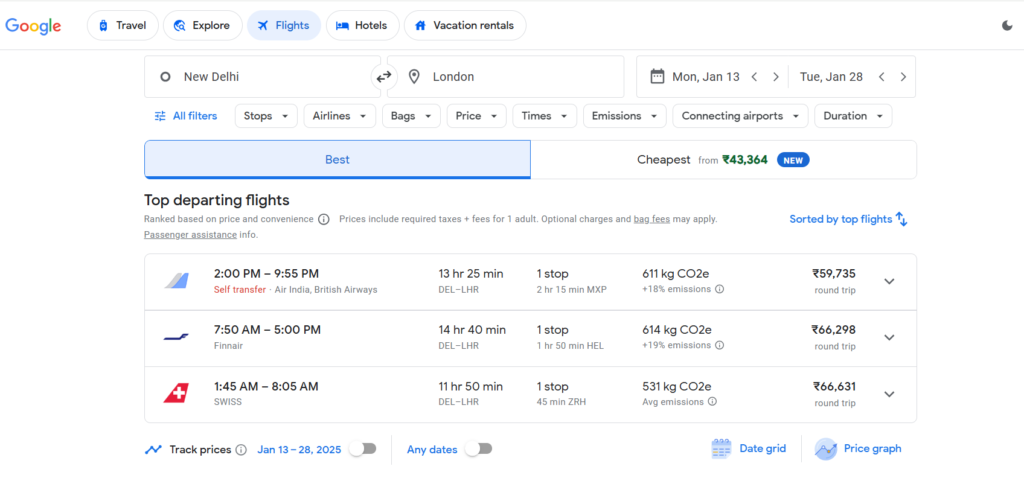This screenshot has height=478, width=1024.
Task: Switch to Vacation rentals tab
Action: [465, 25]
